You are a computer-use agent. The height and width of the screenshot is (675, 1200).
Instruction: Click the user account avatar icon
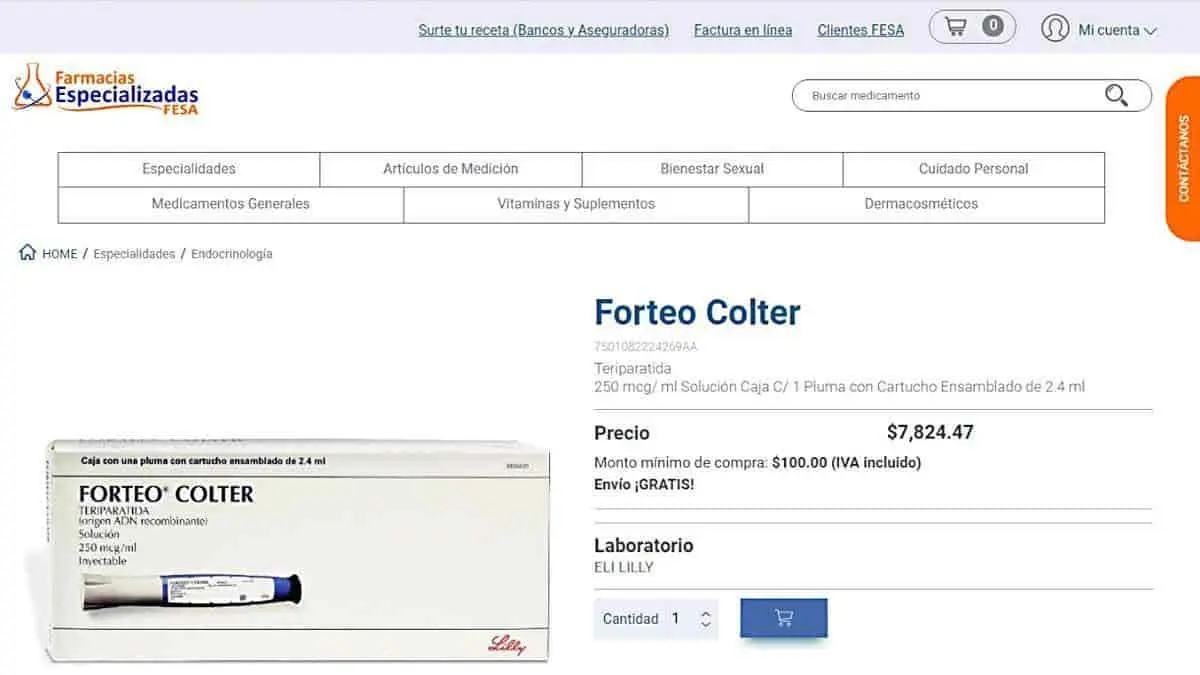coord(1055,28)
